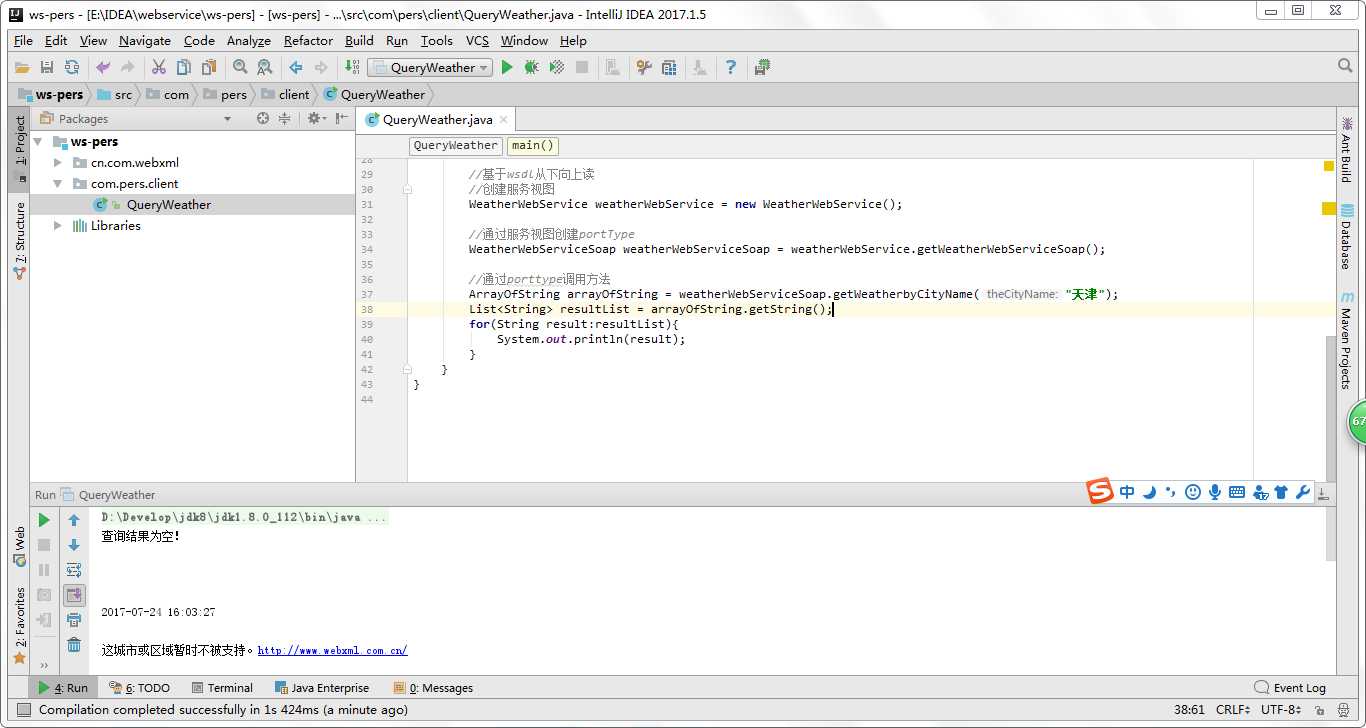Image resolution: width=1366 pixels, height=728 pixels.
Task: Click the main() method breadcrumb
Action: (532, 145)
